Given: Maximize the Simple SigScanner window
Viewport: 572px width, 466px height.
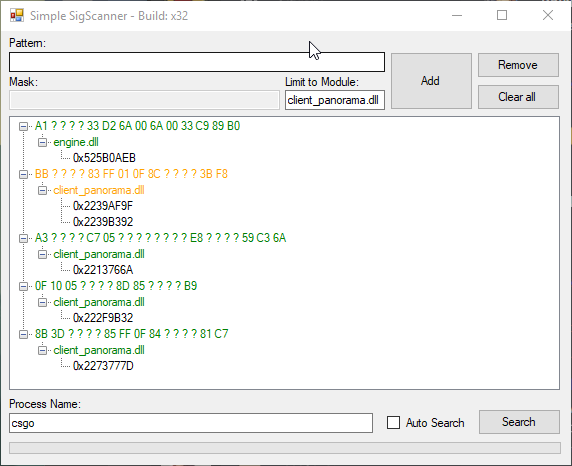Looking at the screenshot, I should (502, 15).
